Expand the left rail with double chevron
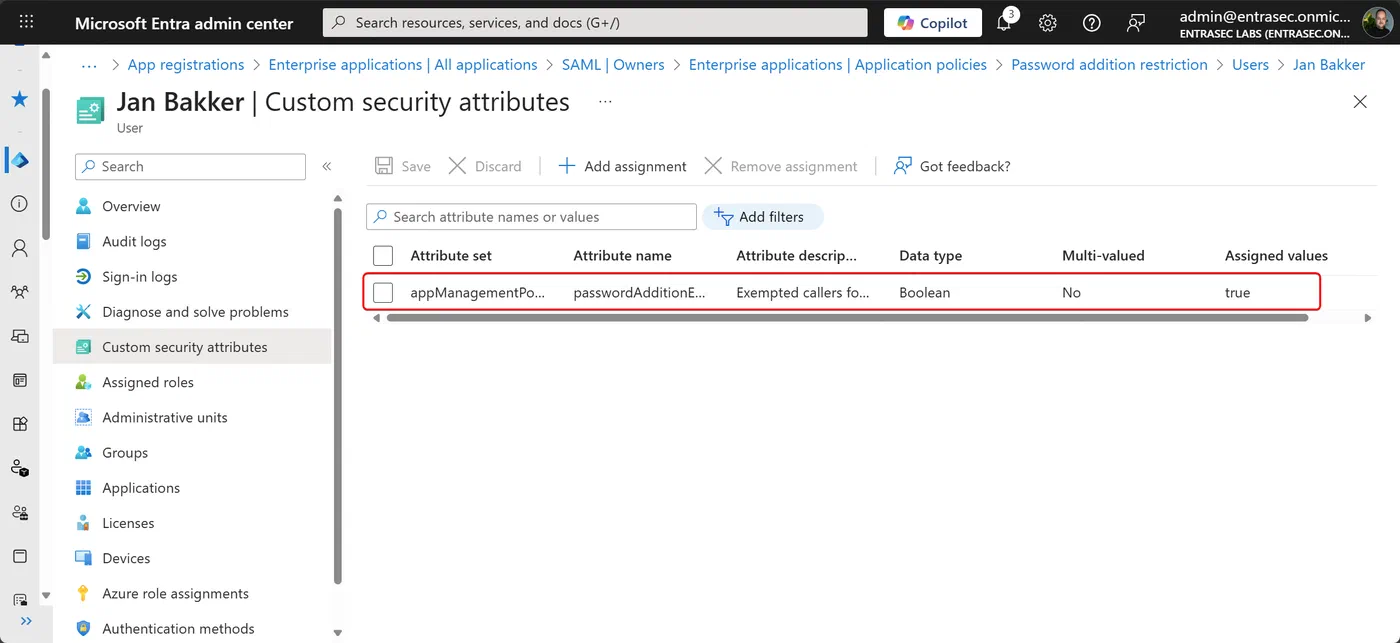 tap(26, 621)
